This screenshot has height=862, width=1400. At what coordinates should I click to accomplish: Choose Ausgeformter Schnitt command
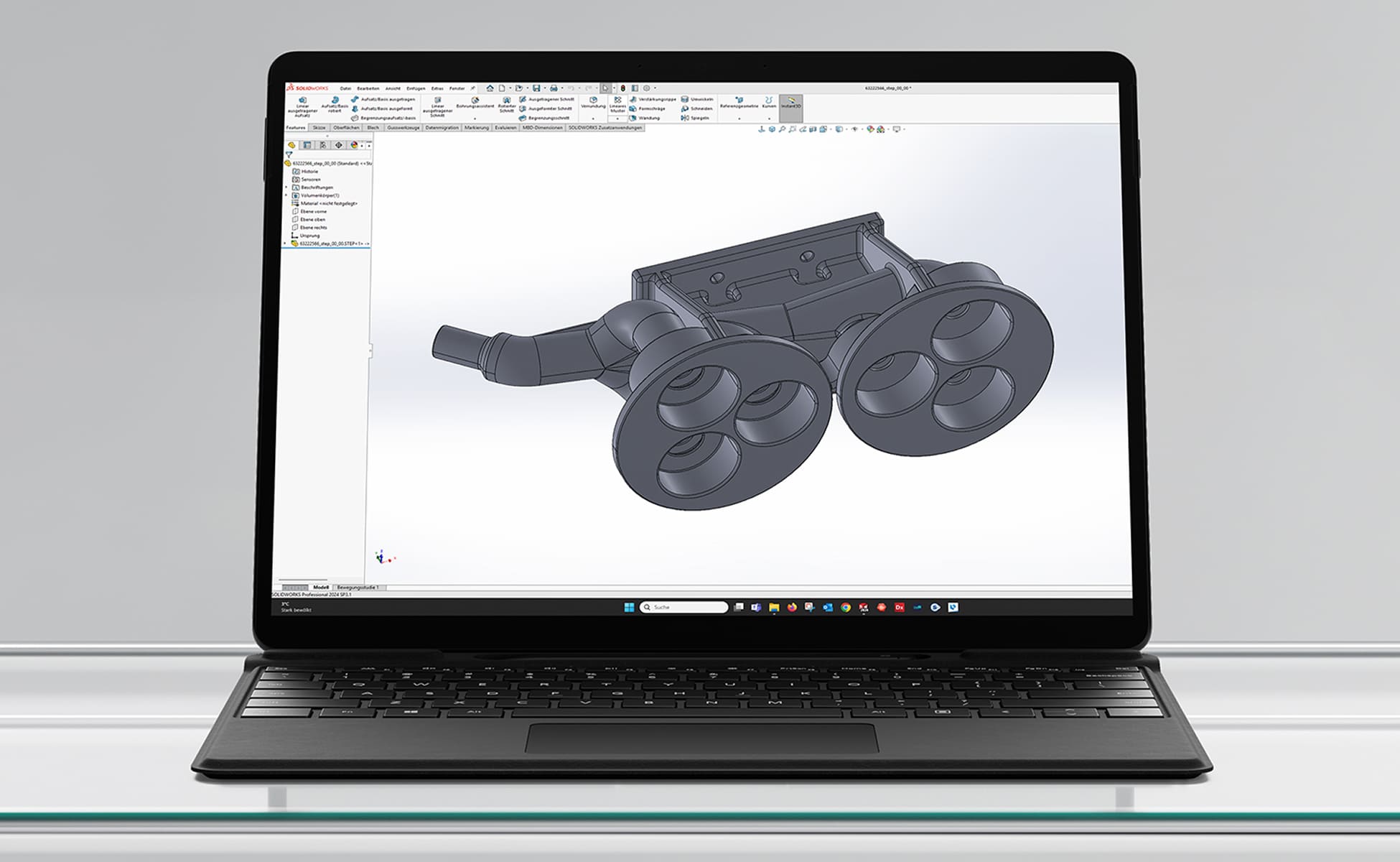546,108
